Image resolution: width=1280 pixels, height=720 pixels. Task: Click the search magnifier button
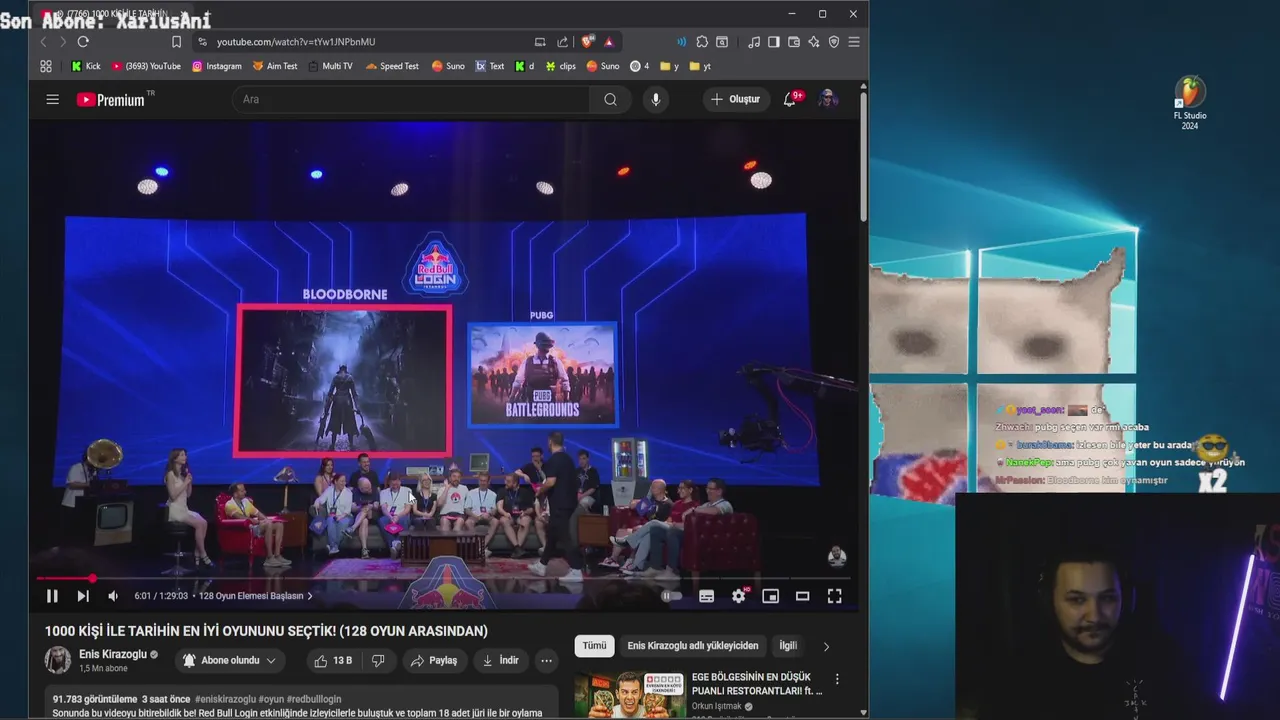(610, 99)
